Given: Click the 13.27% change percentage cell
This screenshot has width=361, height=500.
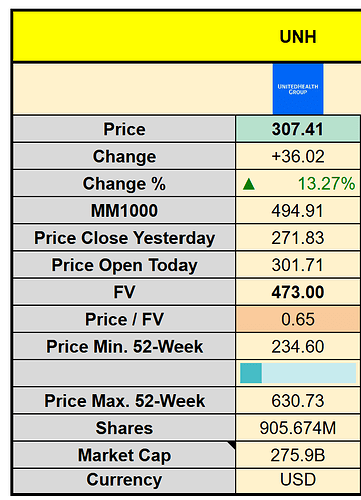Looking at the screenshot, I should pyautogui.click(x=298, y=184).
